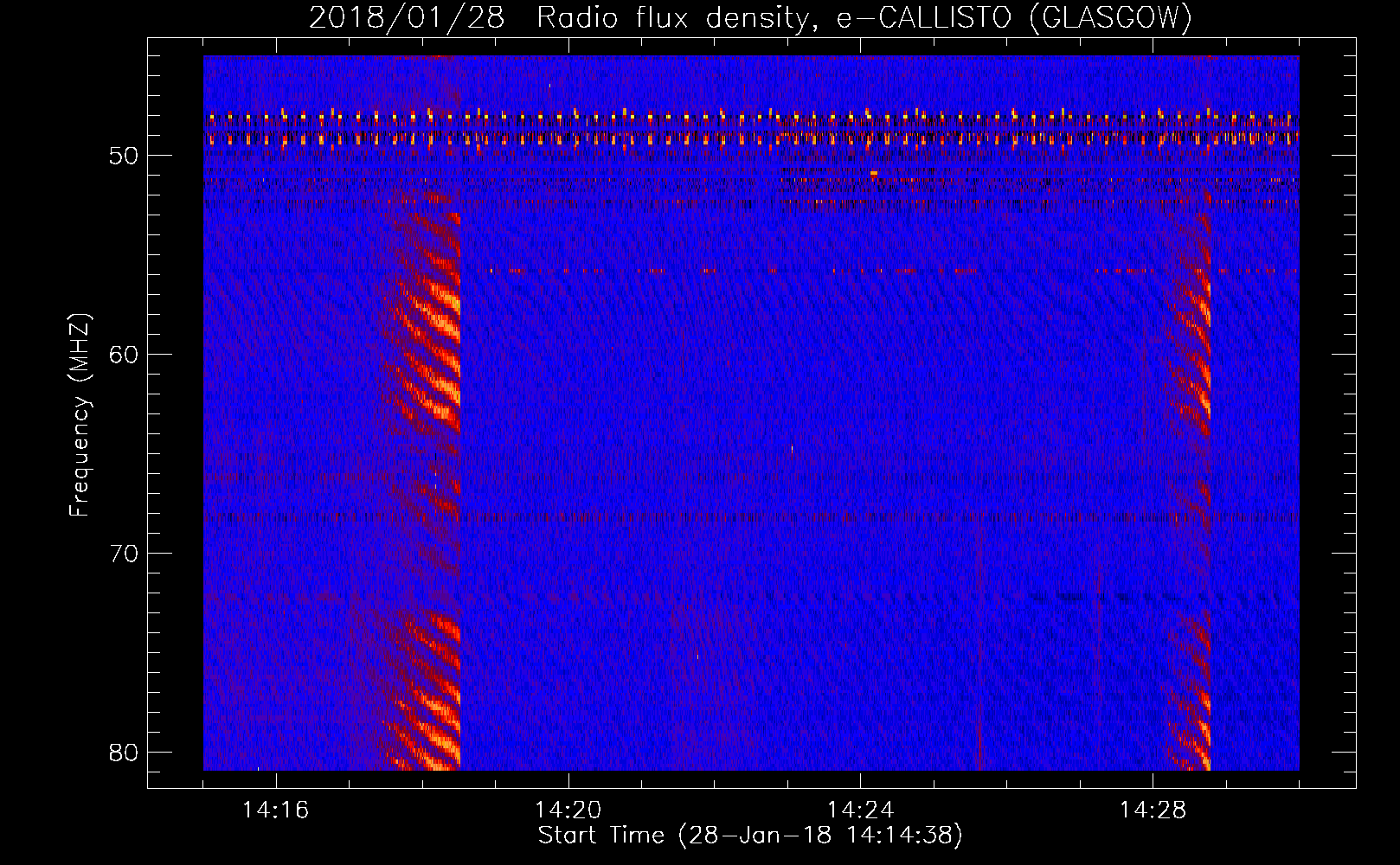Click the 70 label on left frequency axis

click(x=125, y=554)
